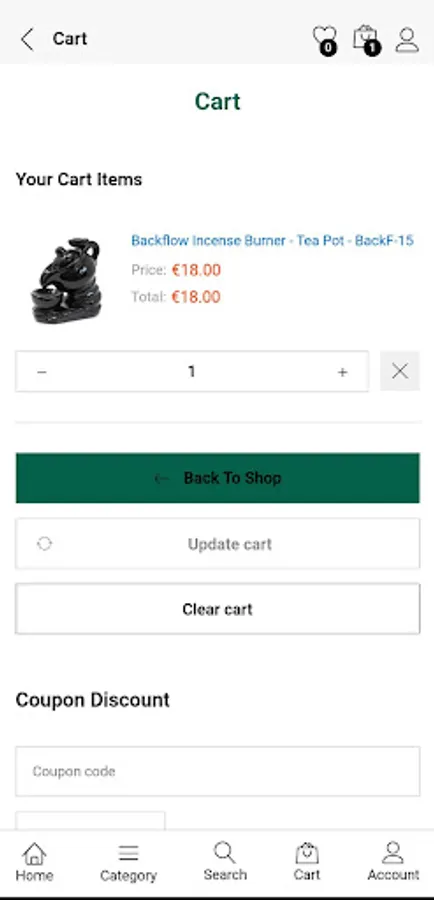The width and height of the screenshot is (434, 900).
Task: Decrease item quantity with minus button
Action: [41, 372]
